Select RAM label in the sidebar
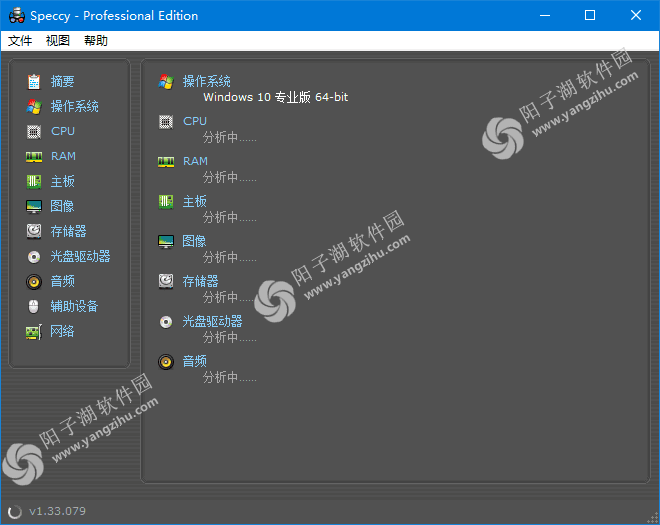This screenshot has width=660, height=525. (64, 156)
